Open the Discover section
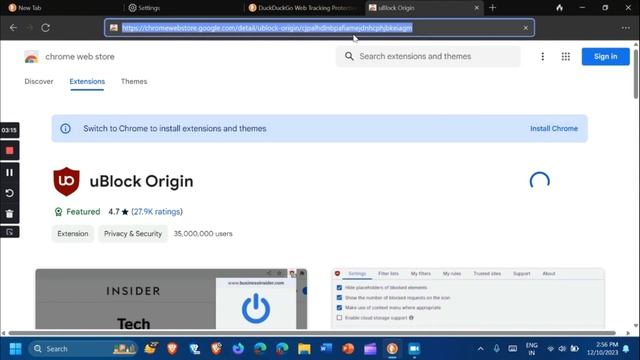The image size is (640, 360). click(x=39, y=81)
